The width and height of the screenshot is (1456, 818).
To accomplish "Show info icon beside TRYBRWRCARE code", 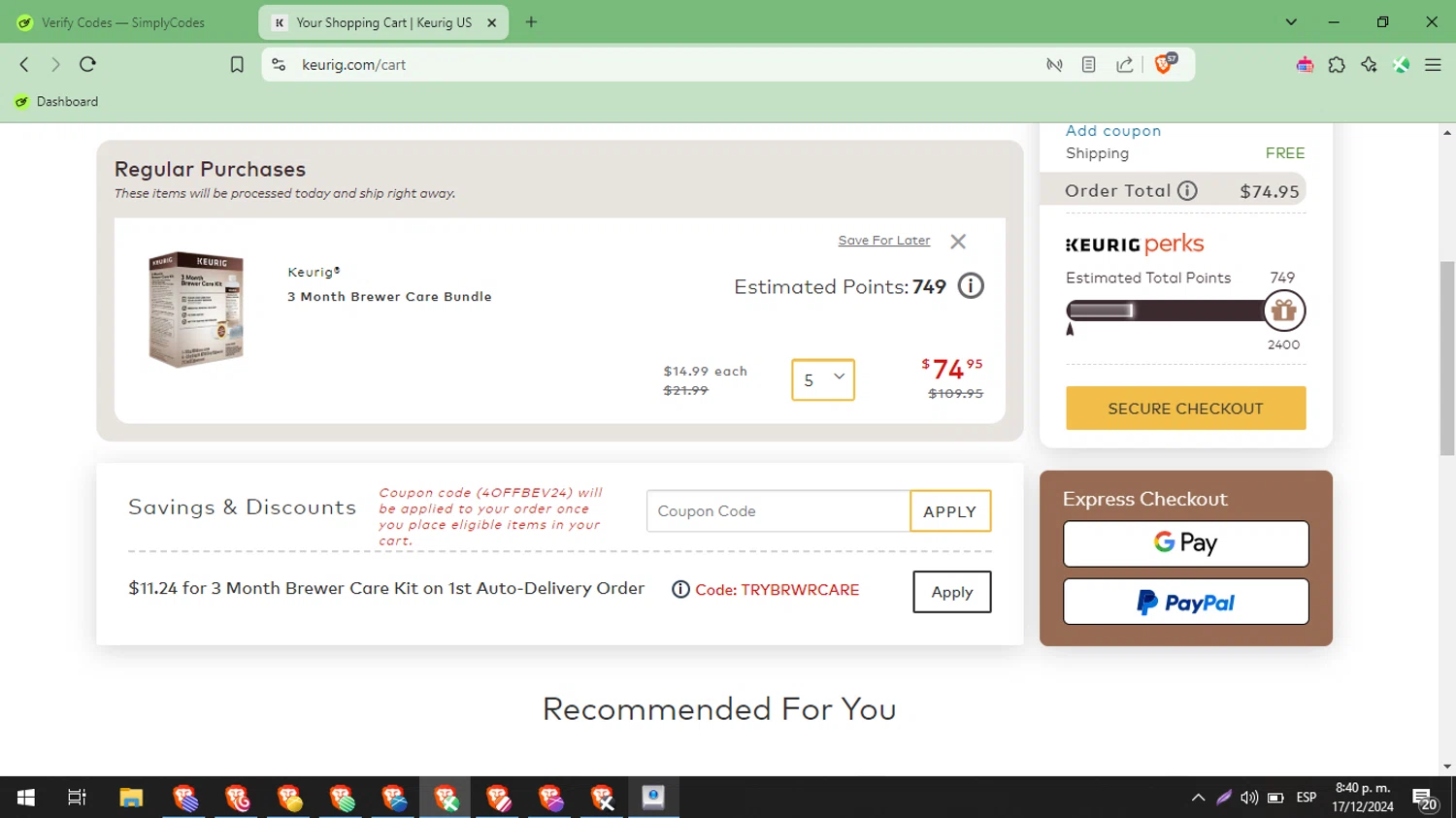I will 681,590.
